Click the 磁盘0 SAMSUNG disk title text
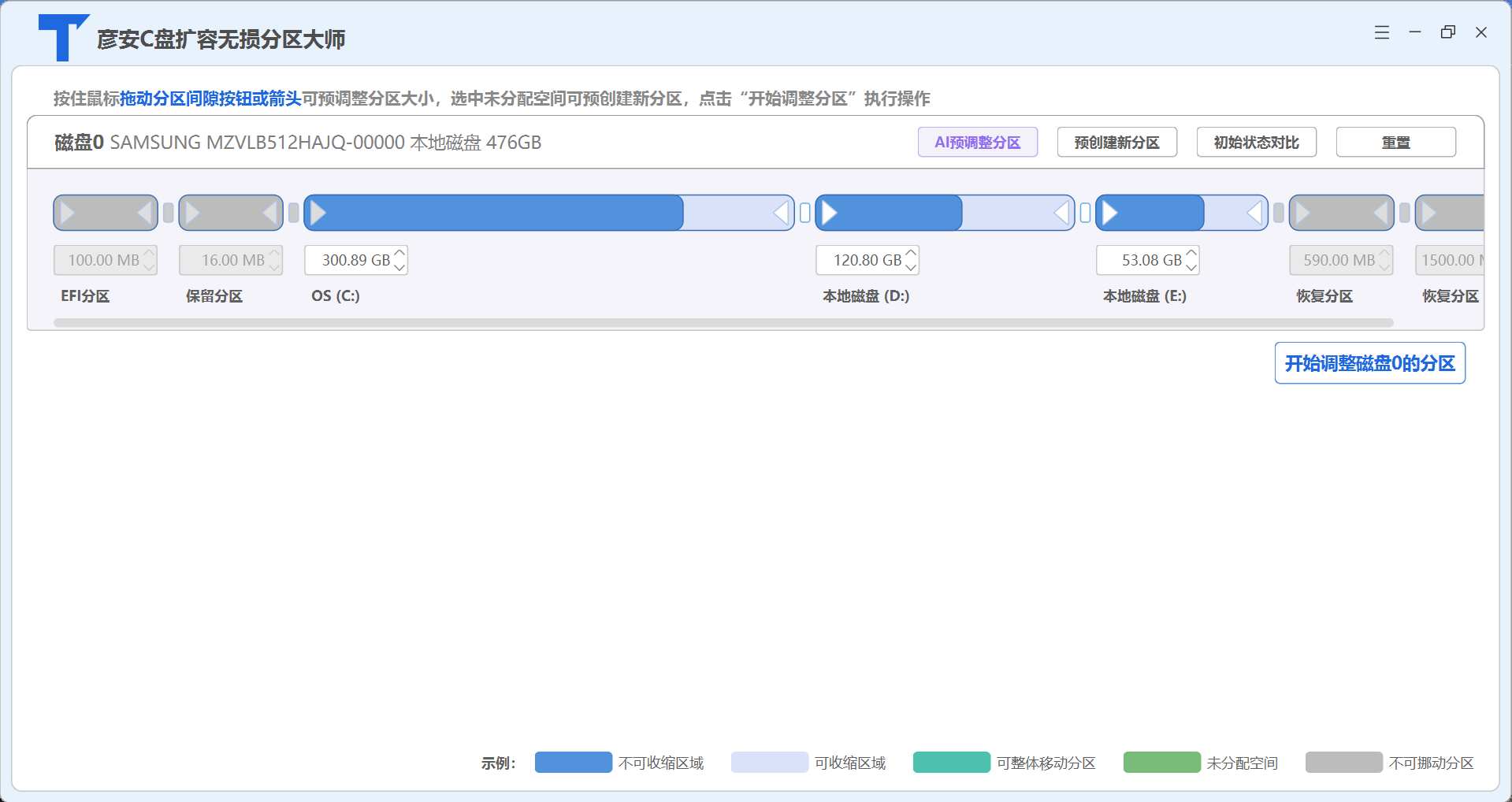The image size is (1512, 802). coord(298,143)
